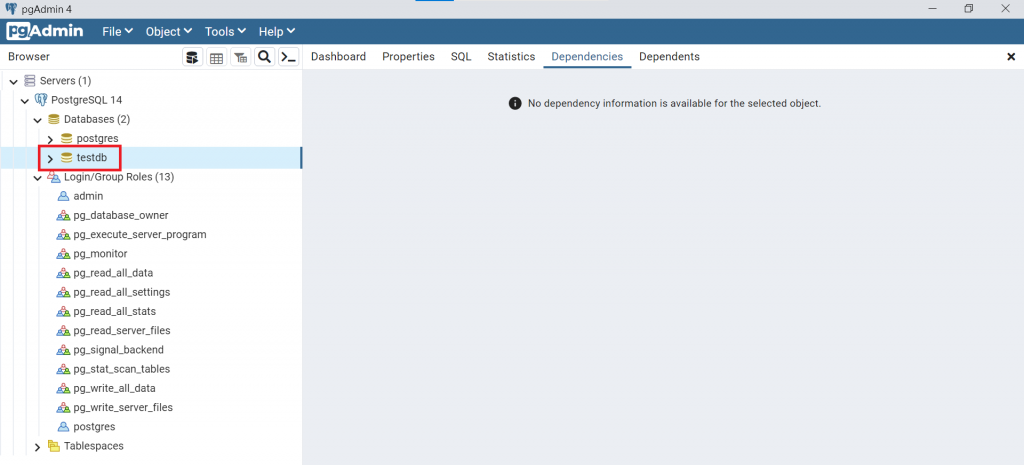Screen dimensions: 1024x465
Task: Click the admin role user icon
Action: [63, 196]
